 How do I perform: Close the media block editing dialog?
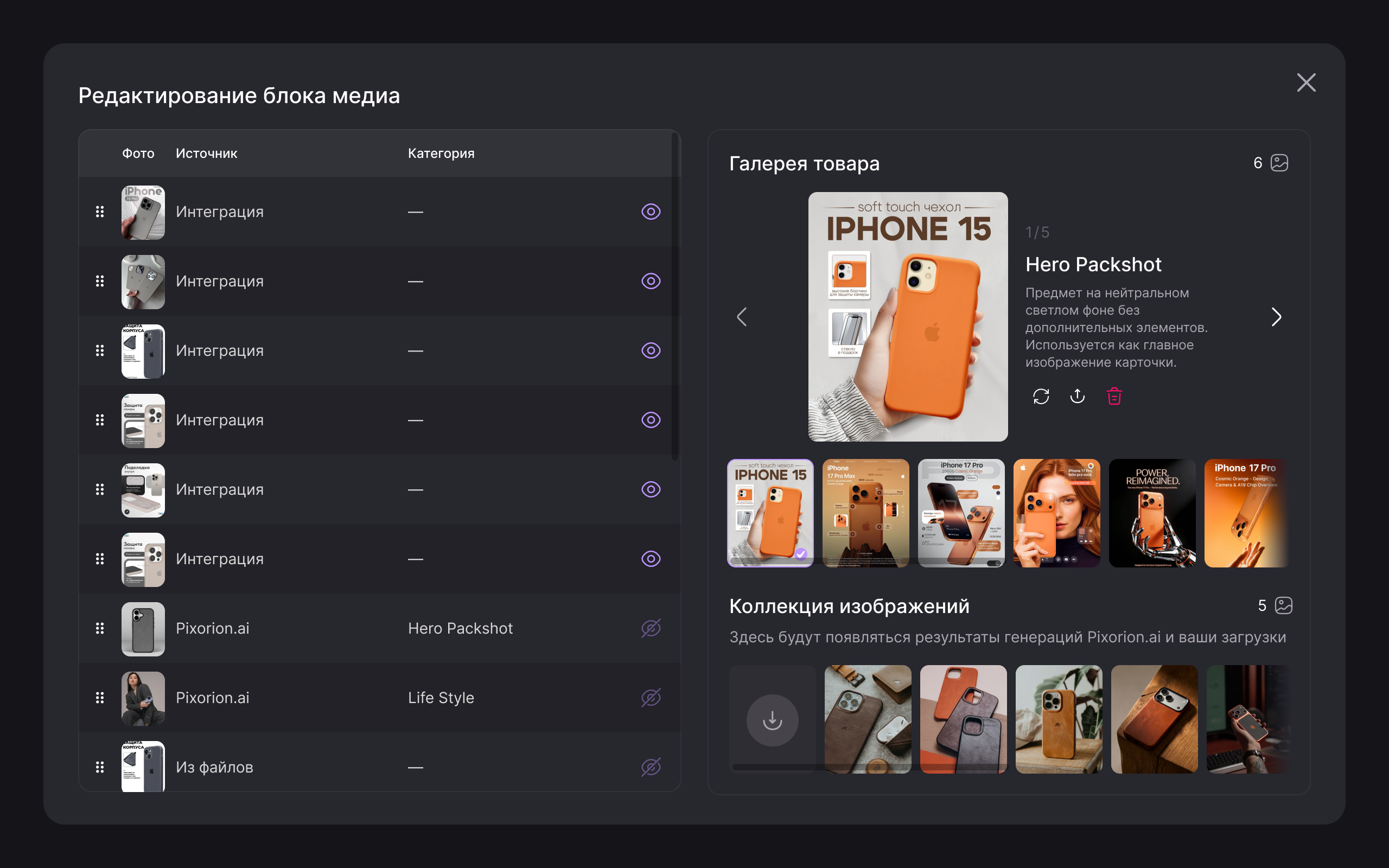(x=1306, y=82)
